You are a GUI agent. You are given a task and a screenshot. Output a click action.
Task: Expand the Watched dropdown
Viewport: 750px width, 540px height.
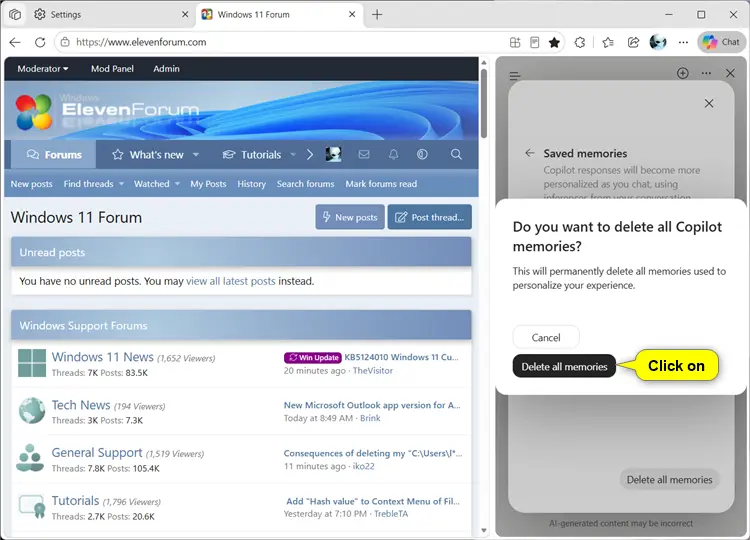pyautogui.click(x=177, y=184)
